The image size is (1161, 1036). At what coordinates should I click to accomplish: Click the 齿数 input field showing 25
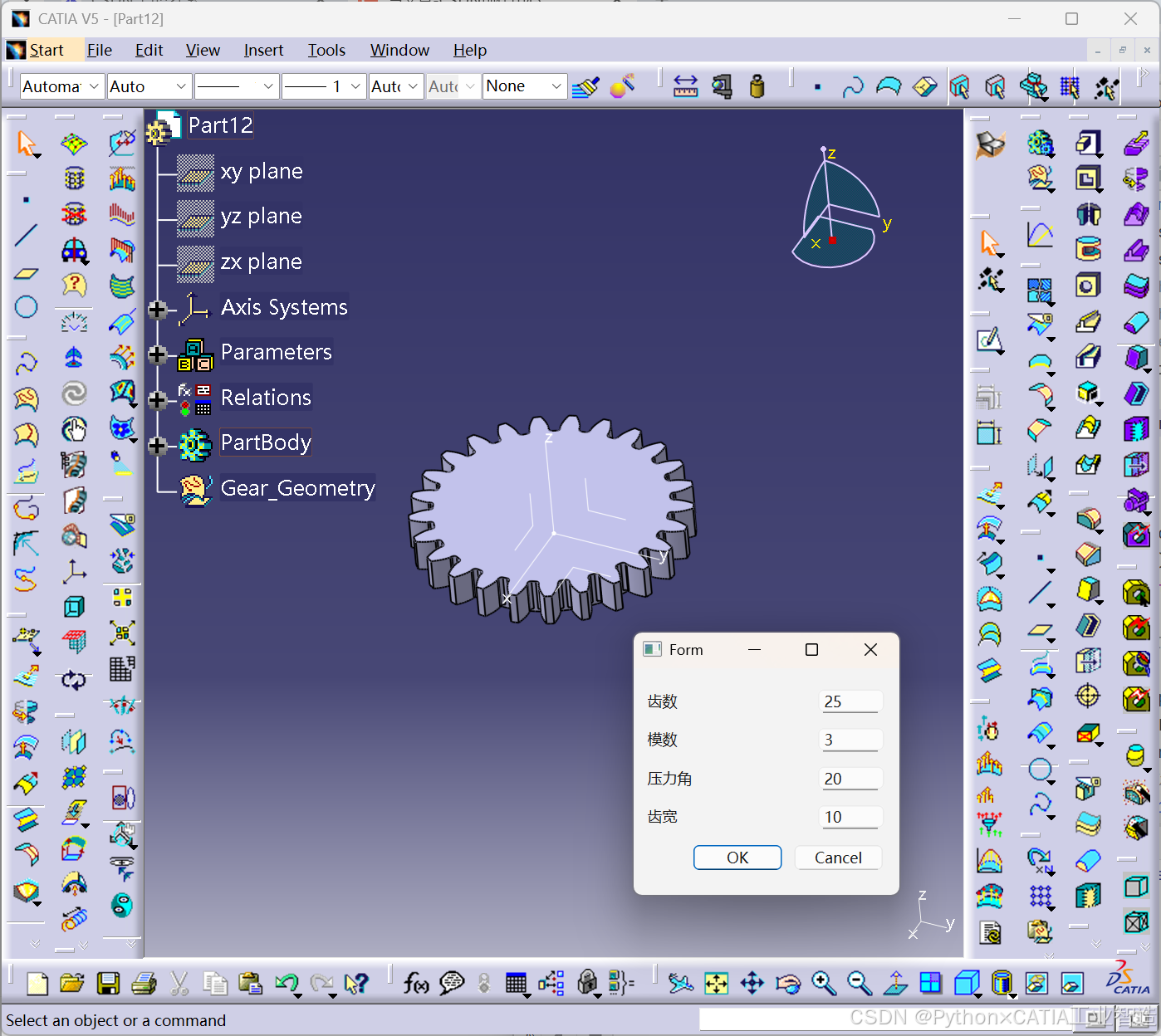coord(850,701)
